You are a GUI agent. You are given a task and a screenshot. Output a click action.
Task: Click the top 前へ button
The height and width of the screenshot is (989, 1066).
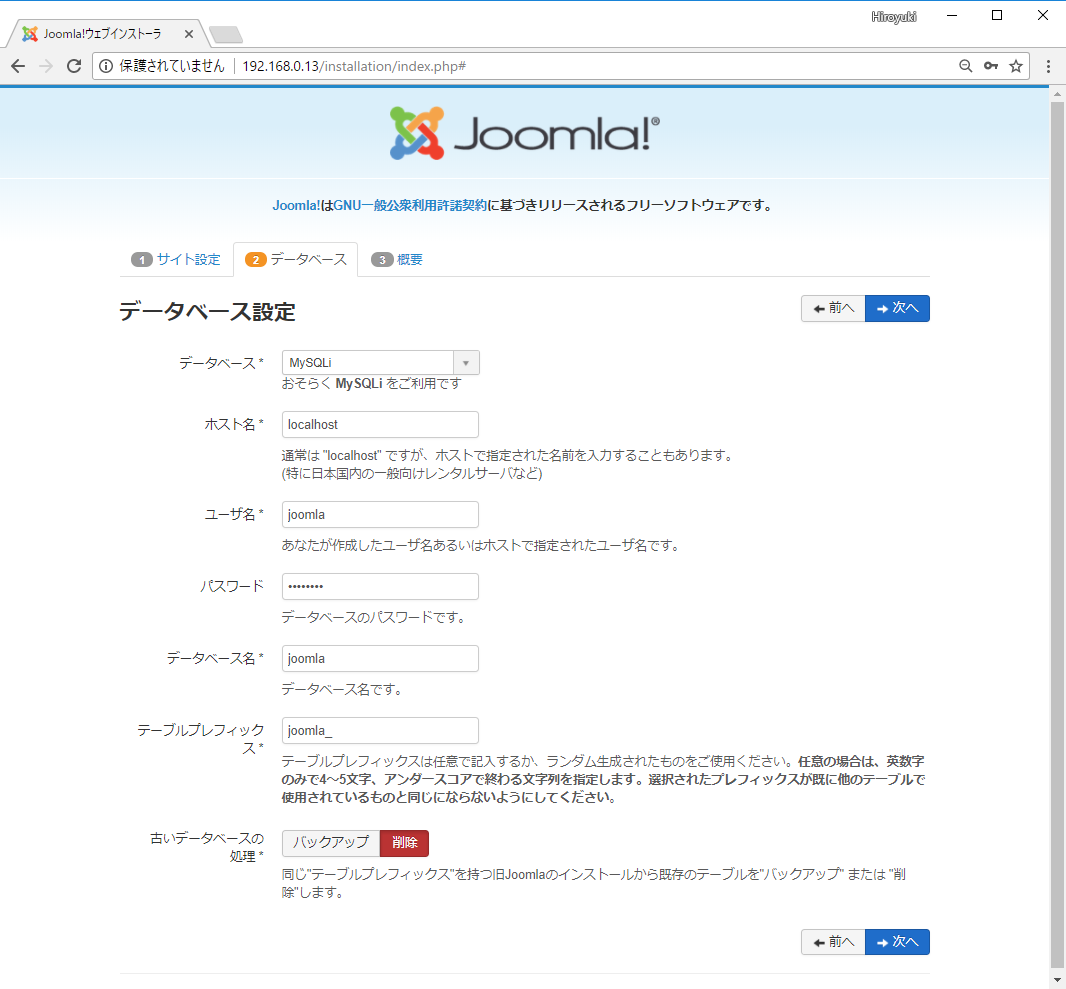click(833, 309)
